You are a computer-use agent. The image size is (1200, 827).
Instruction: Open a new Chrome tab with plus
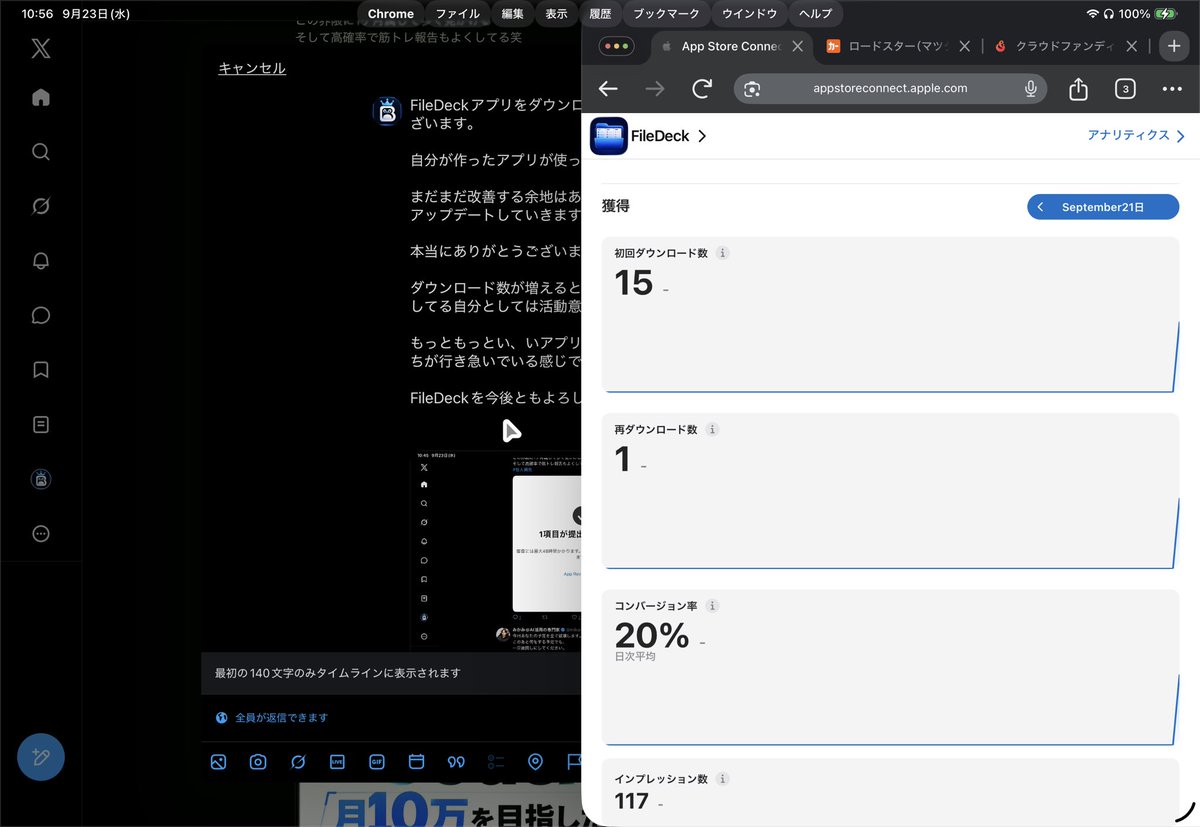point(1175,46)
